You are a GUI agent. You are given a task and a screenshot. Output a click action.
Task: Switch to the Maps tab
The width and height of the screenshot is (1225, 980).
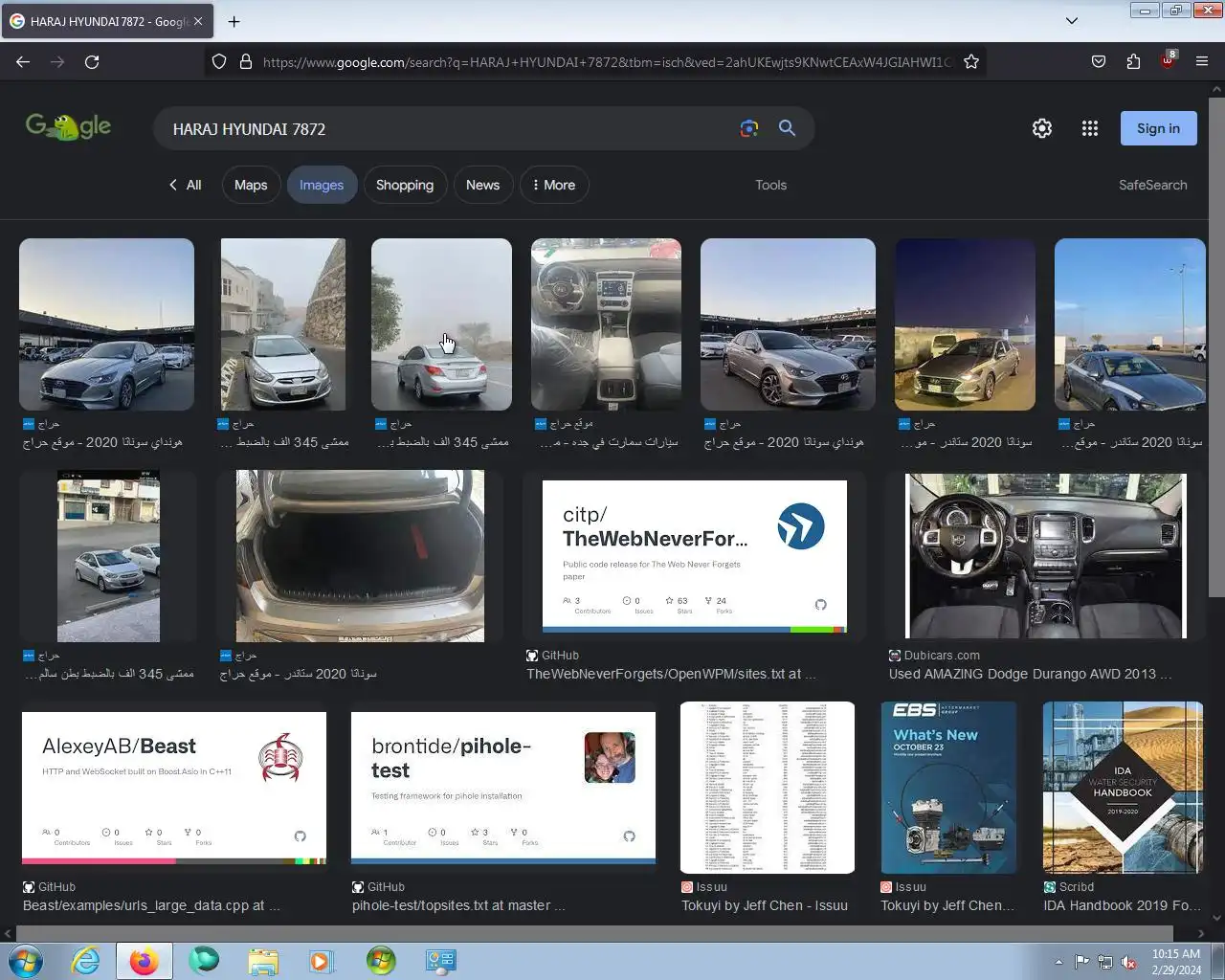click(x=251, y=185)
